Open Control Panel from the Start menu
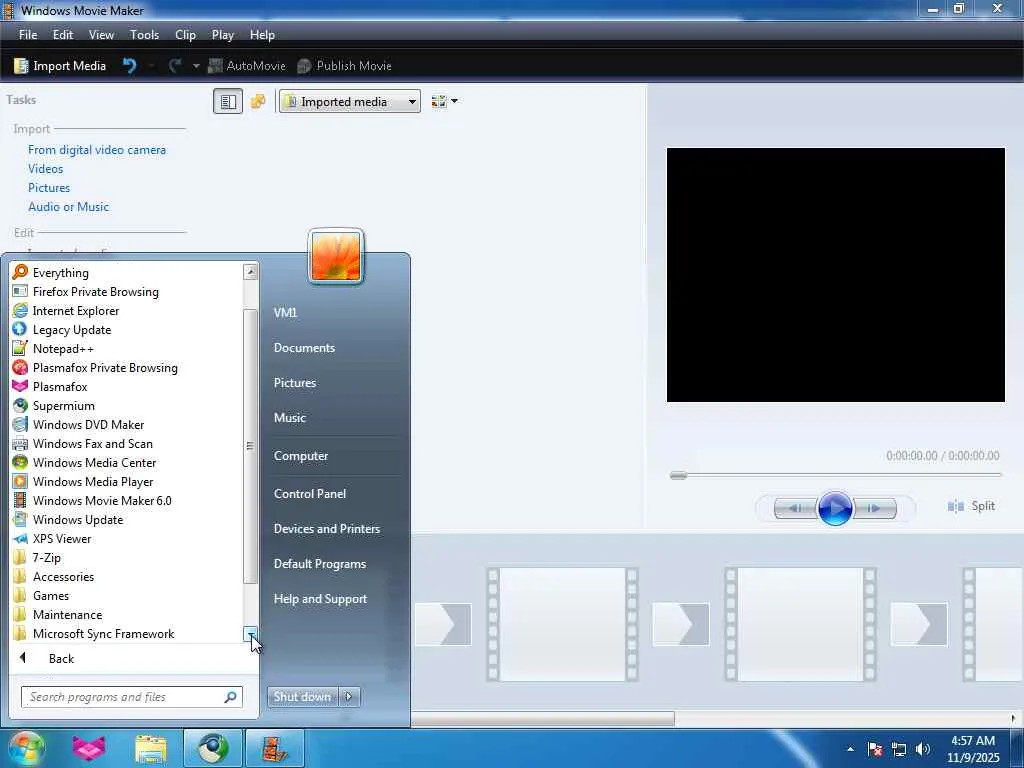The height and width of the screenshot is (768, 1024). (x=310, y=494)
